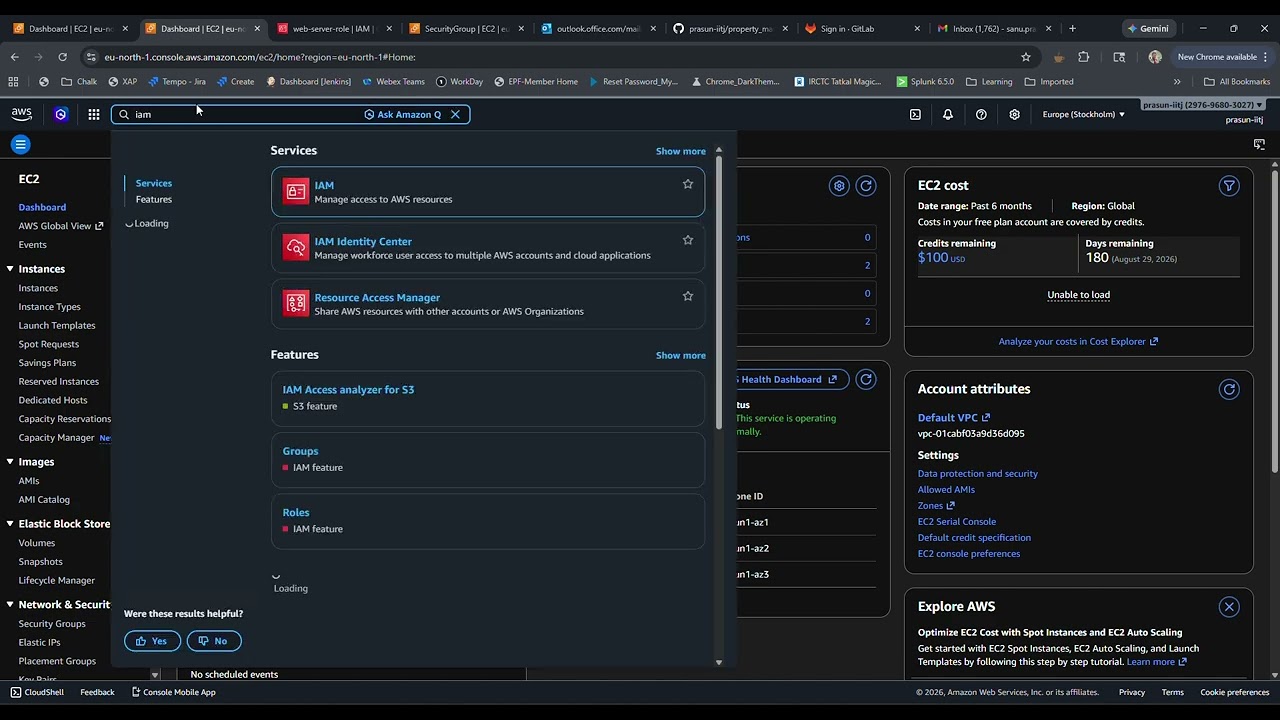This screenshot has width=1280, height=720.
Task: Toggle the side navigation hamburger icon
Action: click(x=20, y=145)
